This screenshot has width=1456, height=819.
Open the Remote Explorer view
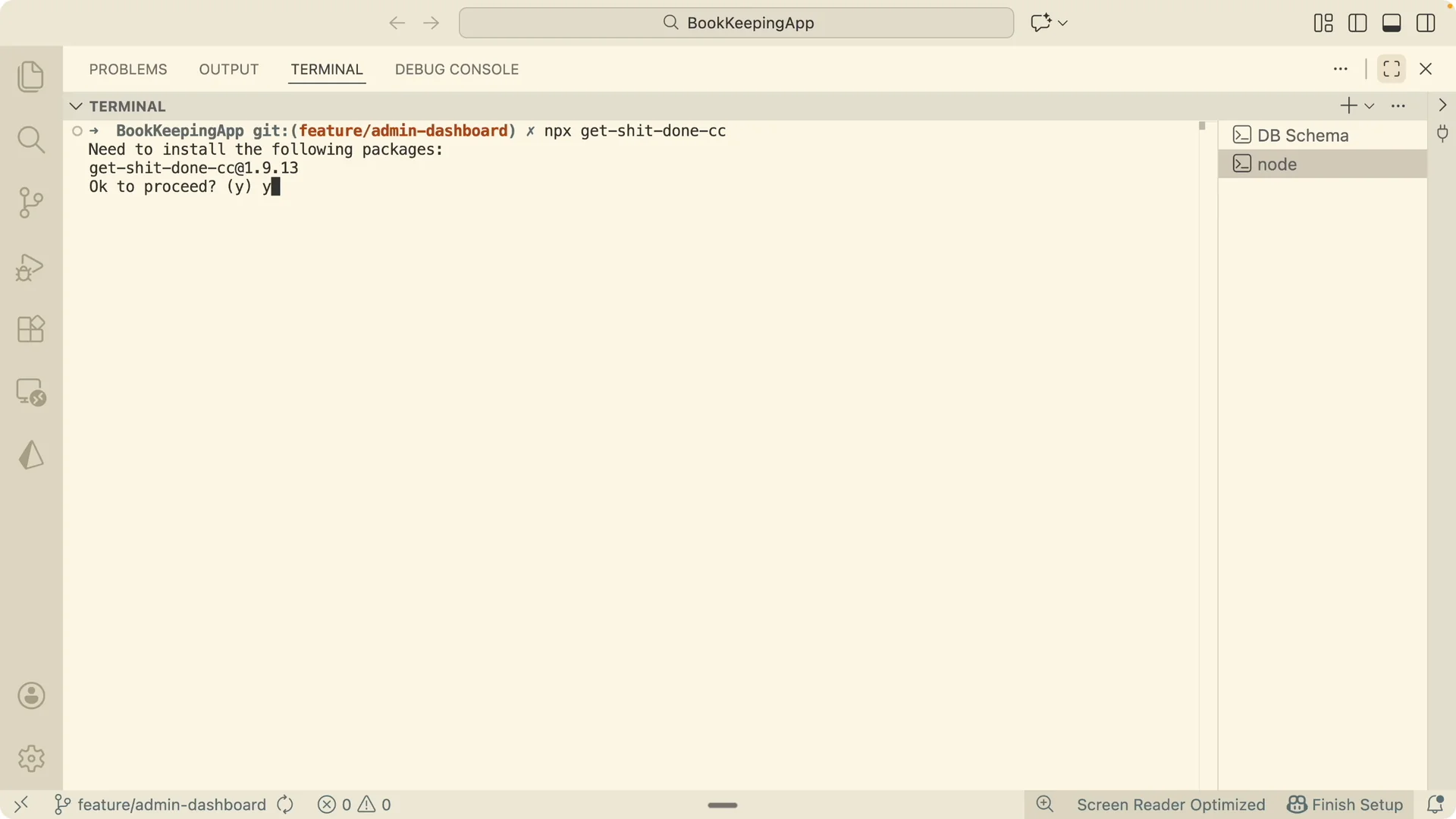click(x=31, y=392)
